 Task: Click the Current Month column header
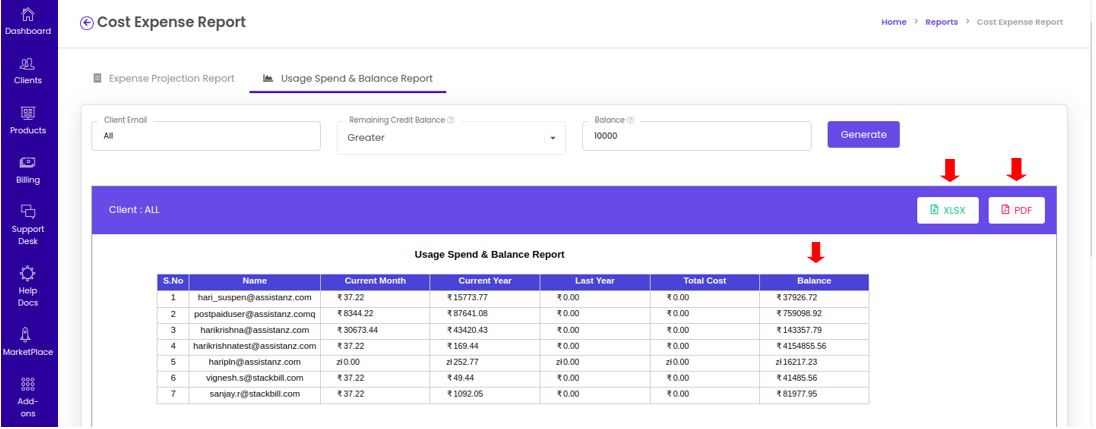tap(375, 281)
